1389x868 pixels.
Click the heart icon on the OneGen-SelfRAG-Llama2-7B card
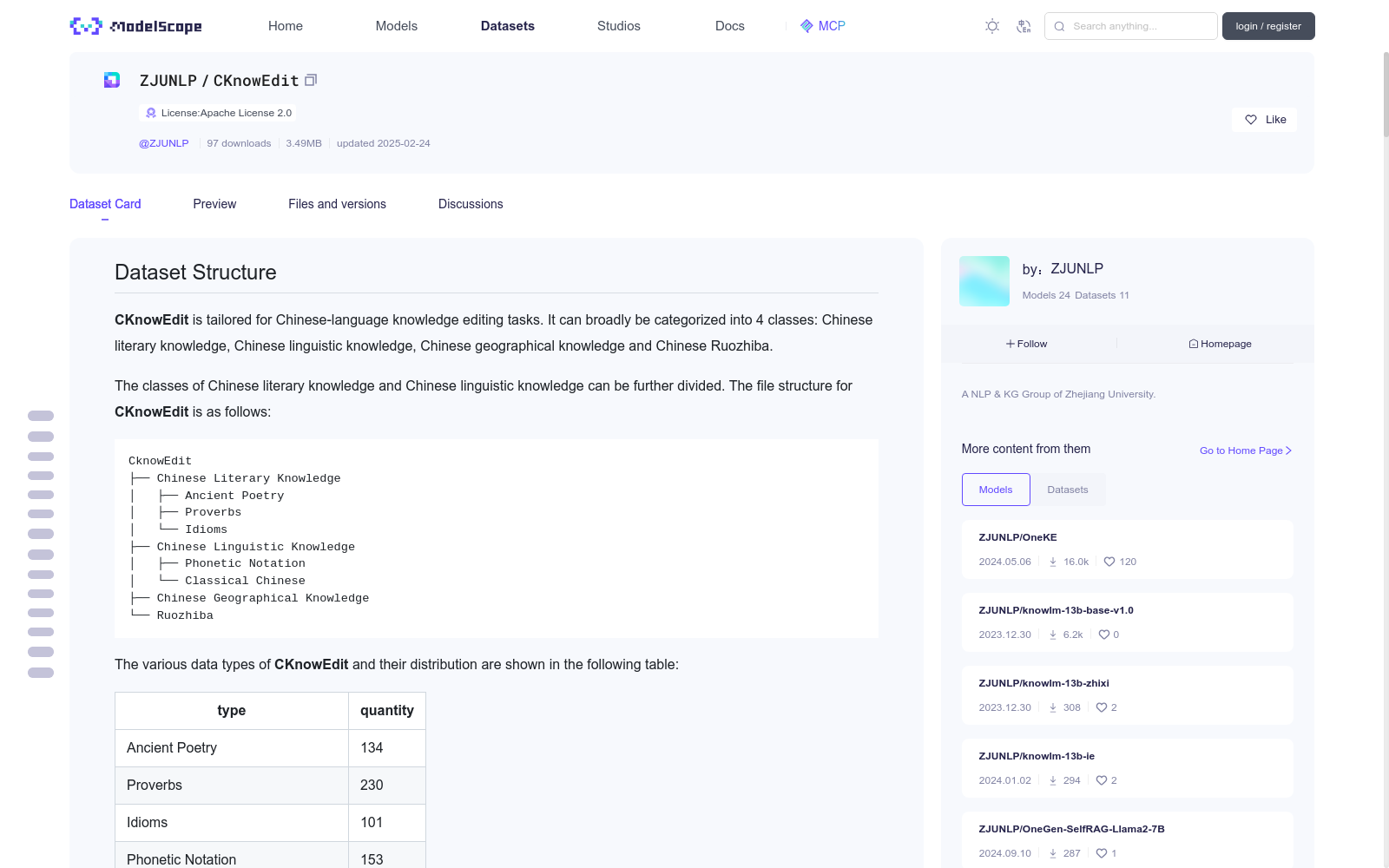[1102, 853]
